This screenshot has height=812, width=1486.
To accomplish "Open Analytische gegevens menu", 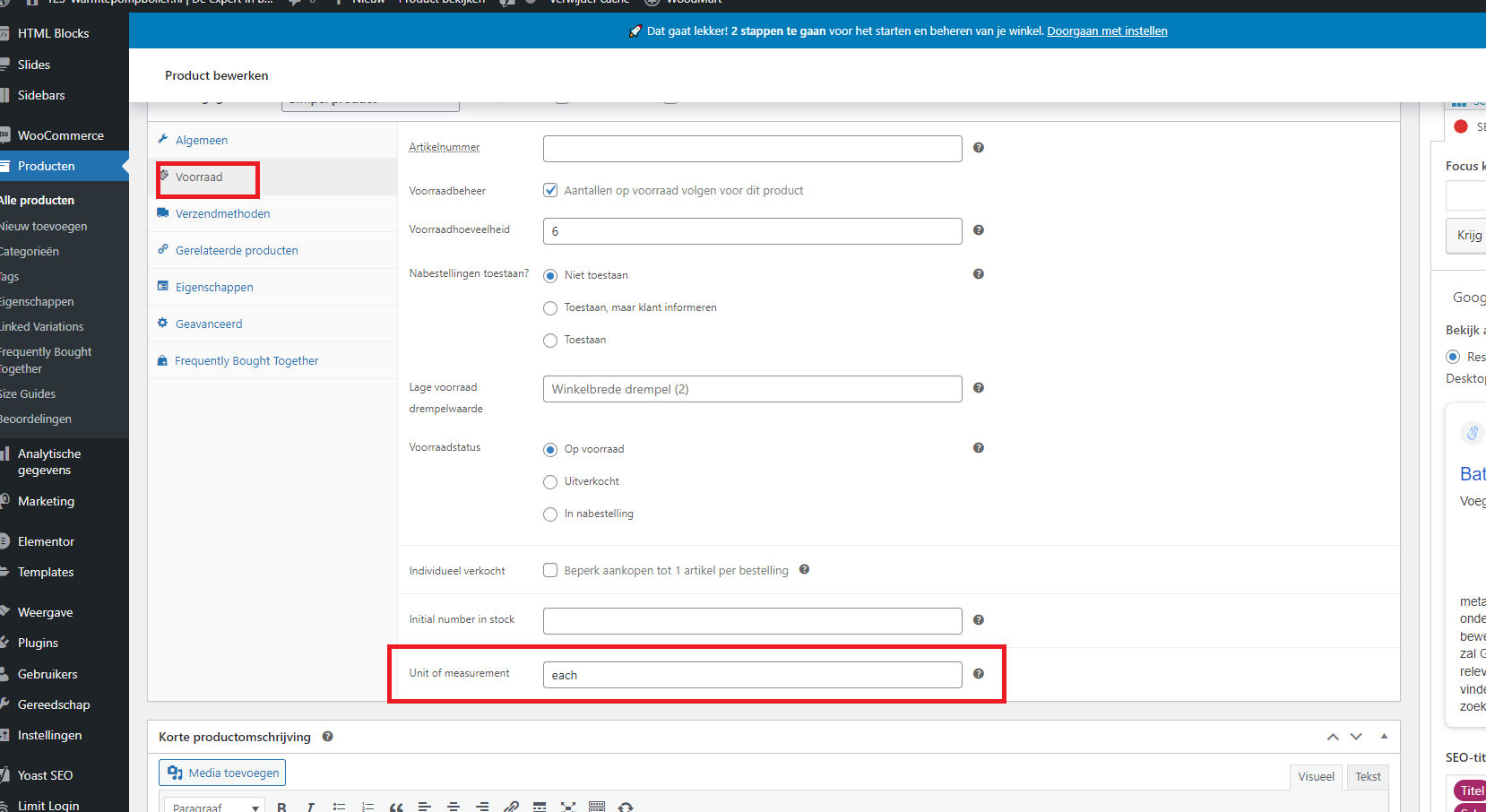I will pos(49,462).
